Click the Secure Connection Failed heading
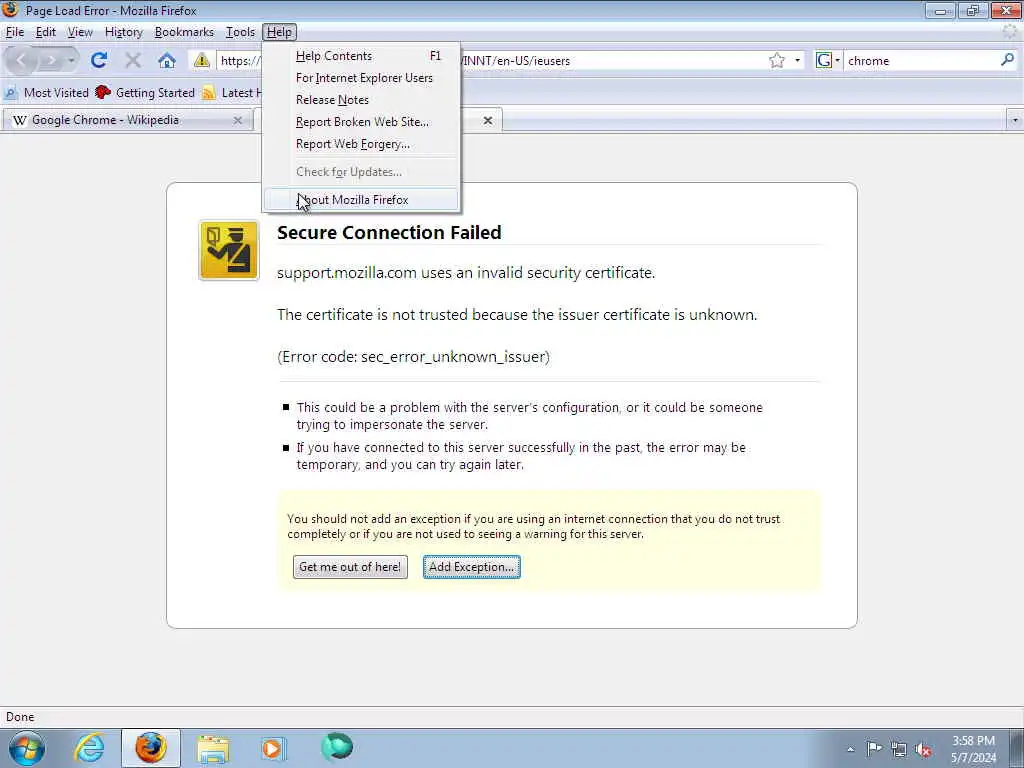This screenshot has width=1024, height=768. 389,232
